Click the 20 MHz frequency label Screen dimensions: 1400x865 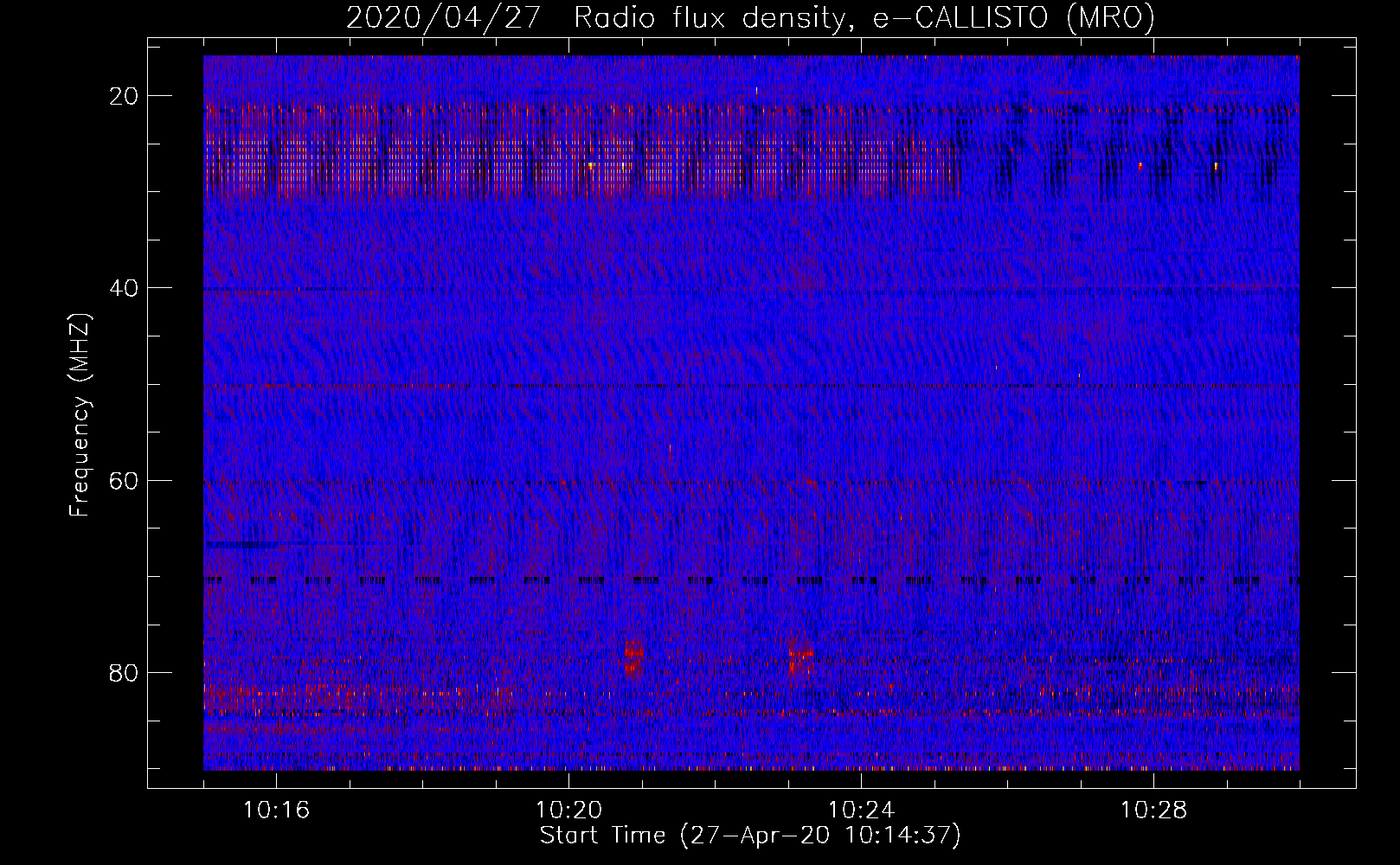click(124, 96)
